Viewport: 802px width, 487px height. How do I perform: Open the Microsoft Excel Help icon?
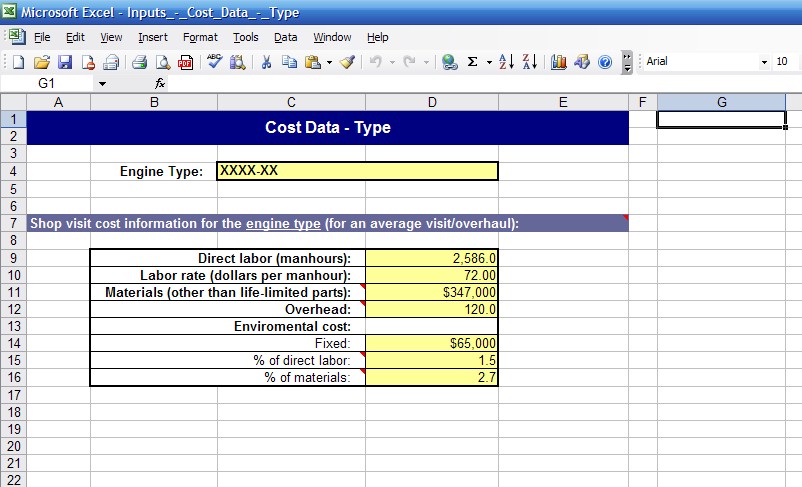tap(604, 62)
